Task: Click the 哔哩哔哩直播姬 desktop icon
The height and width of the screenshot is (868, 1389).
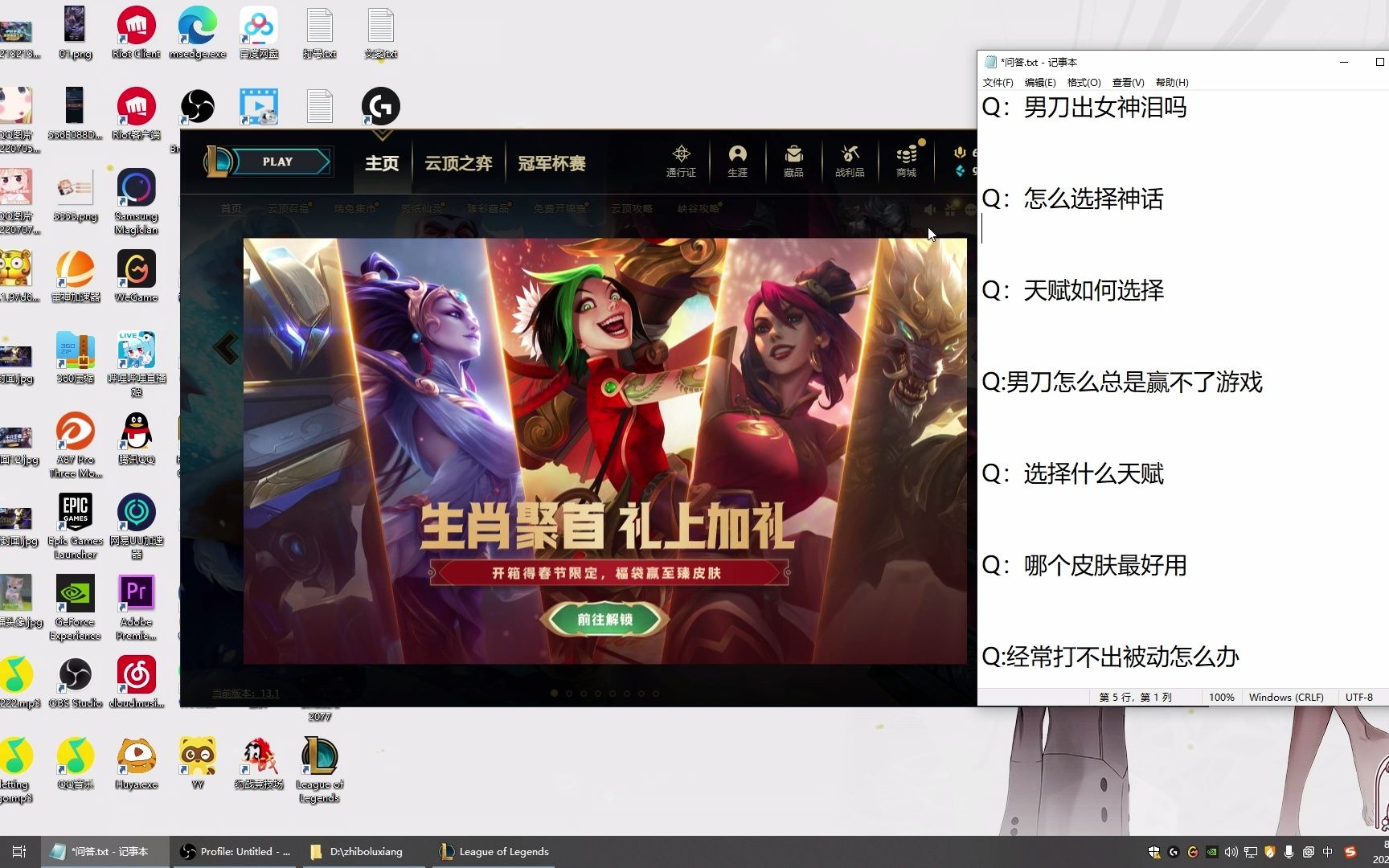Action: 136,363
